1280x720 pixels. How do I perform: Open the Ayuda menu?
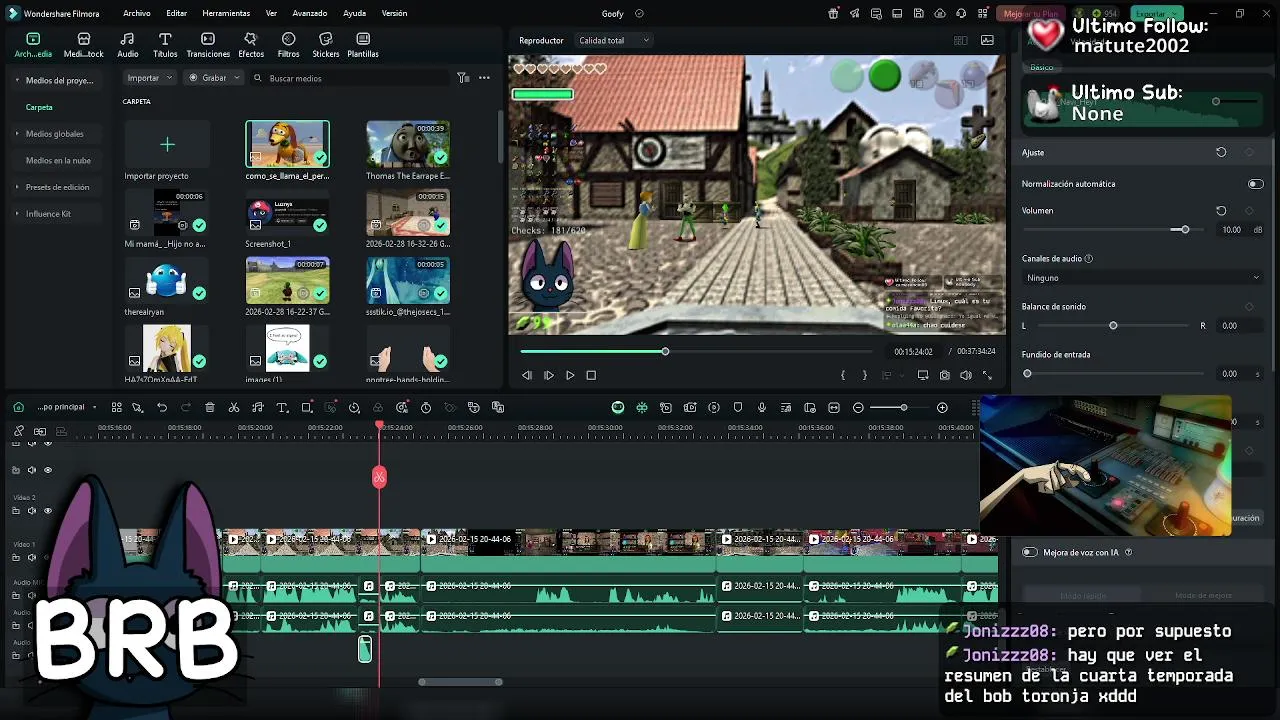[354, 14]
